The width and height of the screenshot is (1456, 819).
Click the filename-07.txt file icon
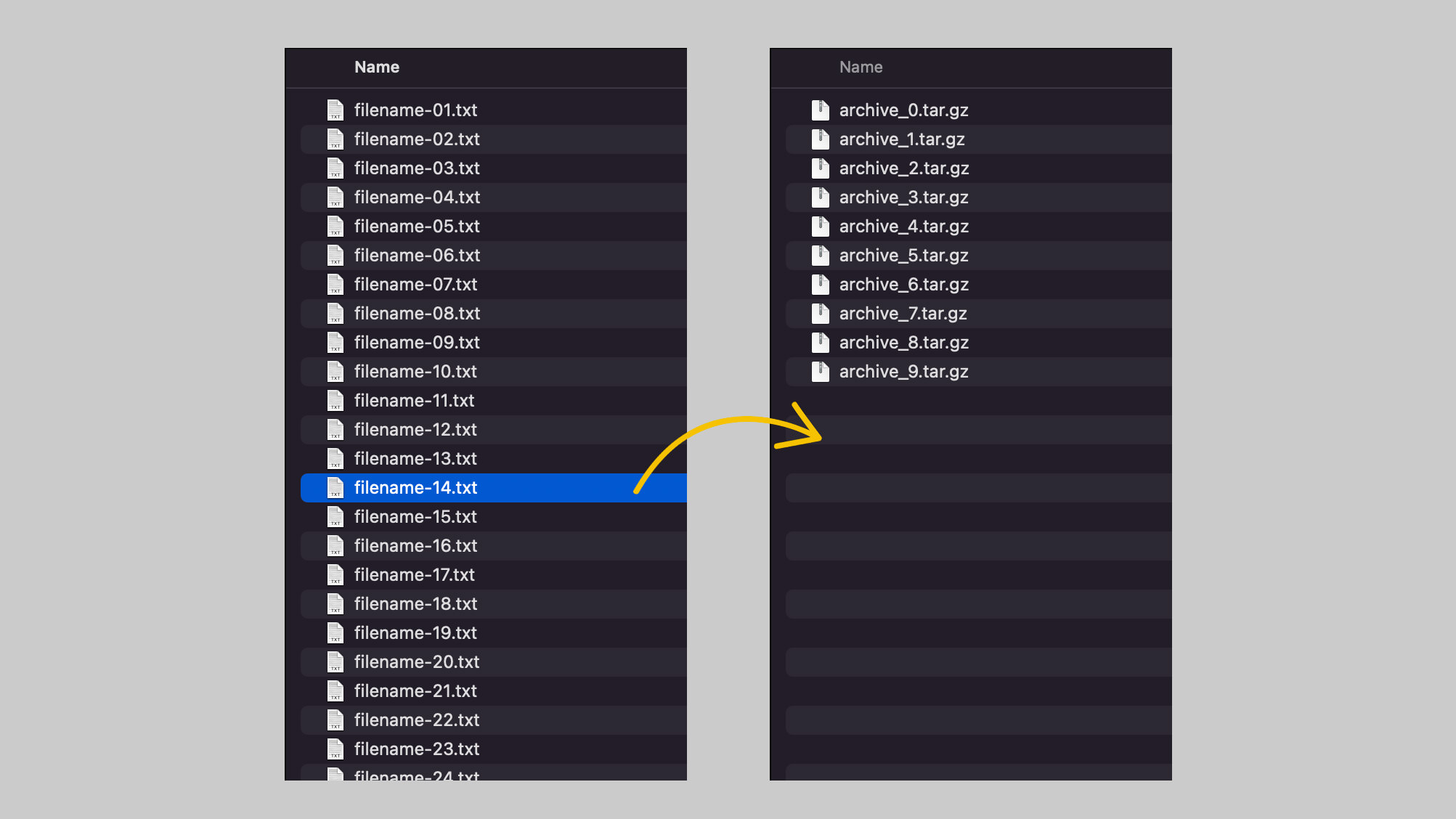point(336,284)
